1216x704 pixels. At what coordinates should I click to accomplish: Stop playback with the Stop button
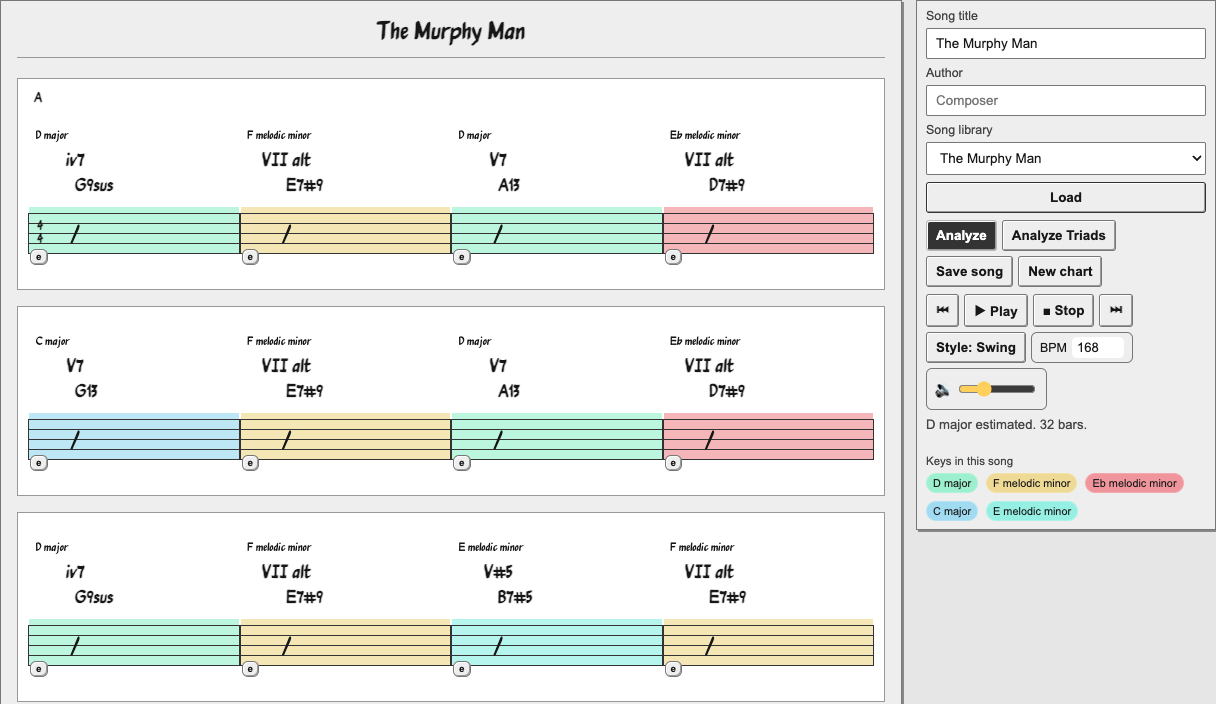click(x=1063, y=311)
